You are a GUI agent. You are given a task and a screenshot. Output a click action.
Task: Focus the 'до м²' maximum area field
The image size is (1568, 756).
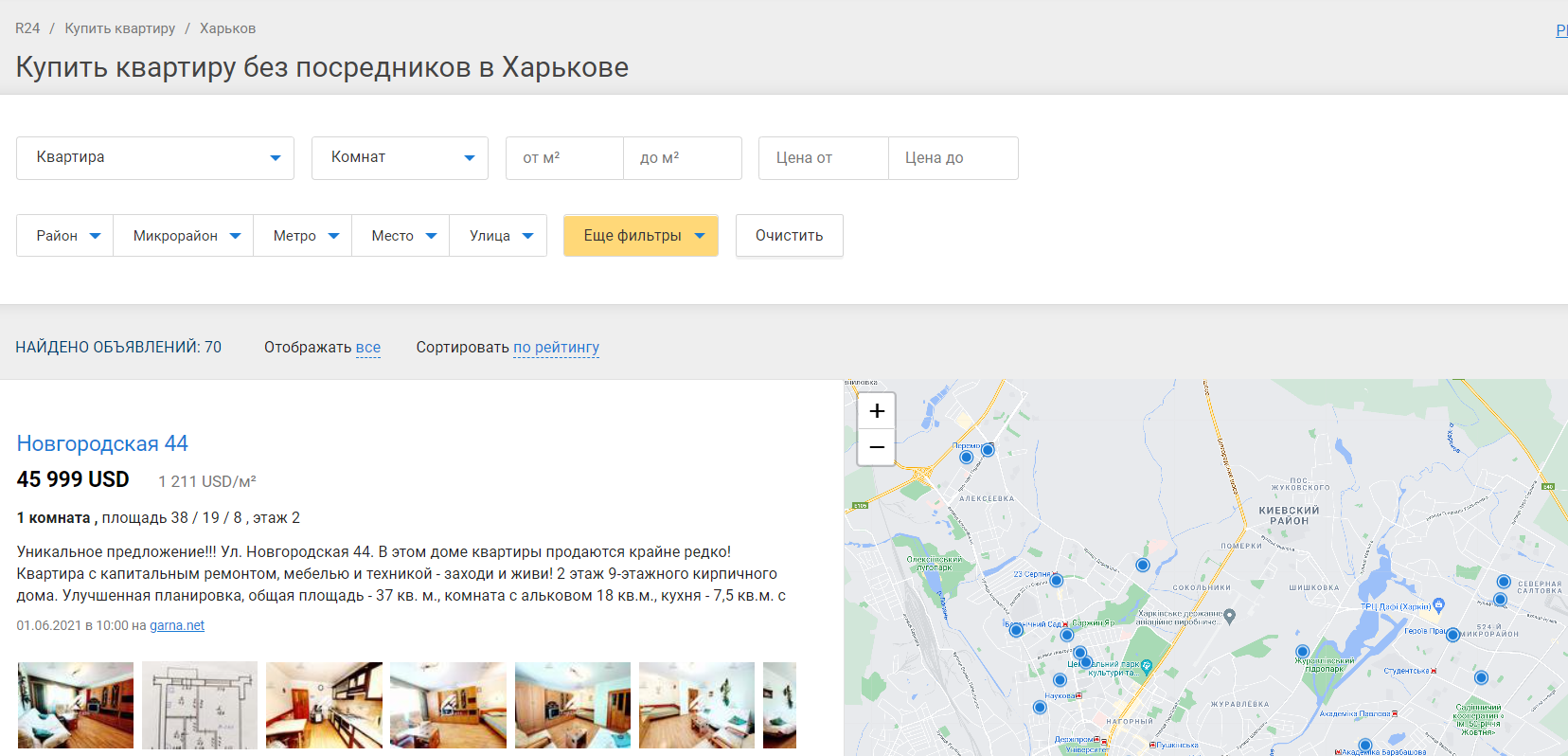tap(683, 158)
